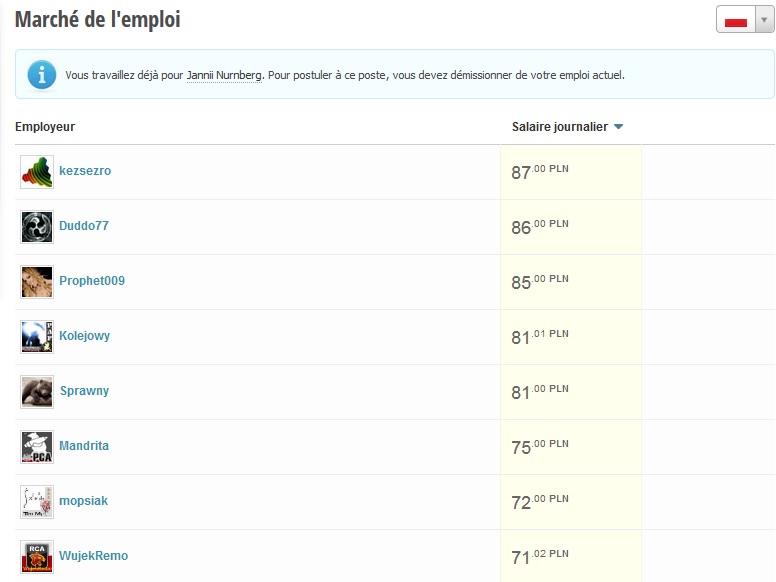Click Kolejowy's avatar icon
The height and width of the screenshot is (582, 776).
click(x=37, y=337)
